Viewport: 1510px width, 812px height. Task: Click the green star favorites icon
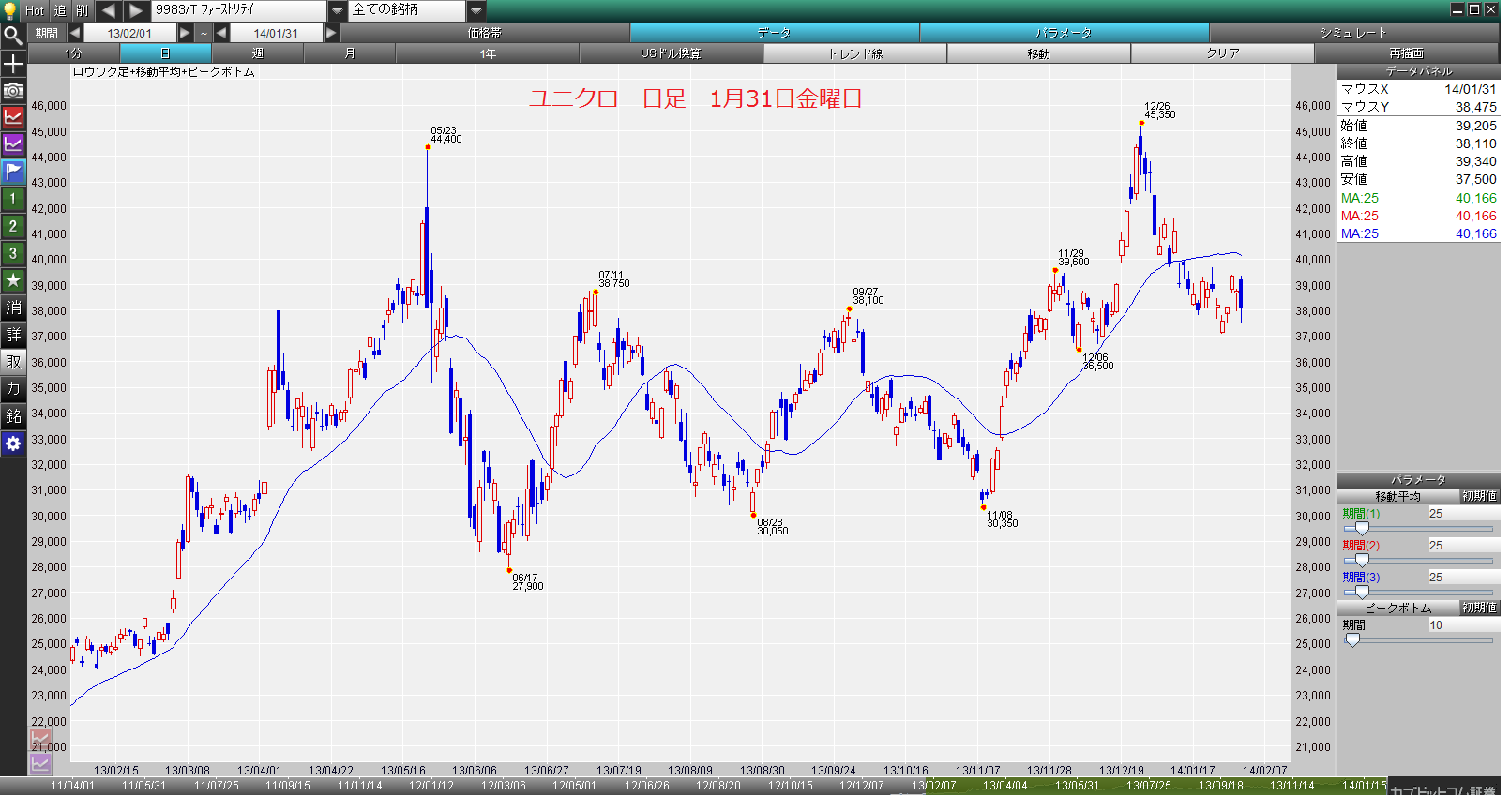coord(13,280)
